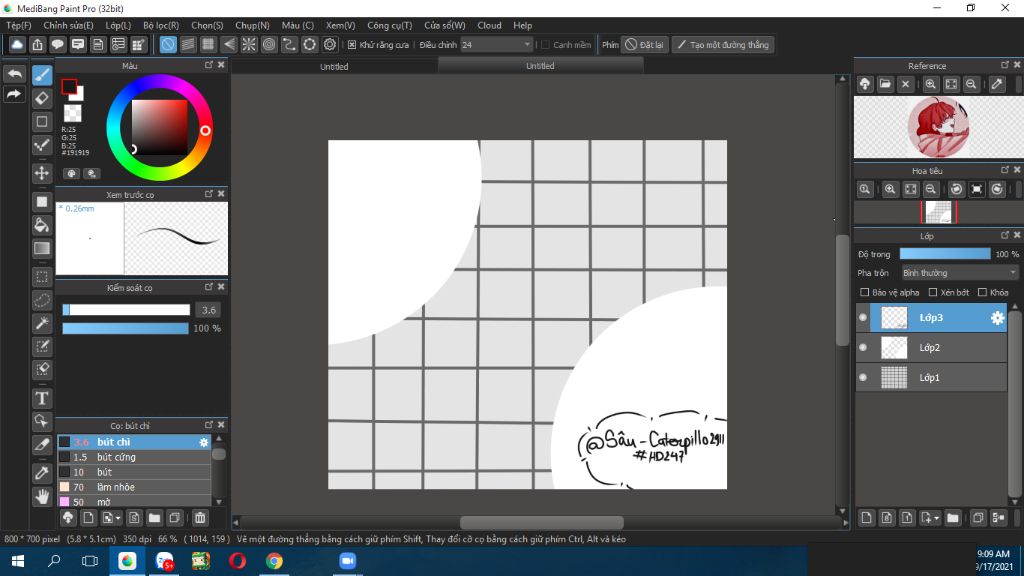Viewport: 1024px width, 576px height.
Task: Select the Bucket fill tool
Action: (42, 225)
